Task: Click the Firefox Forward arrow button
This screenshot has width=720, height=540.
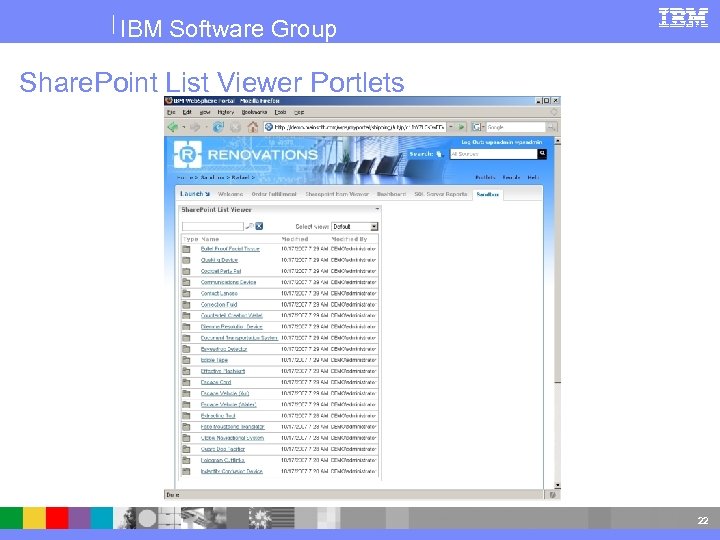Action: 195,127
